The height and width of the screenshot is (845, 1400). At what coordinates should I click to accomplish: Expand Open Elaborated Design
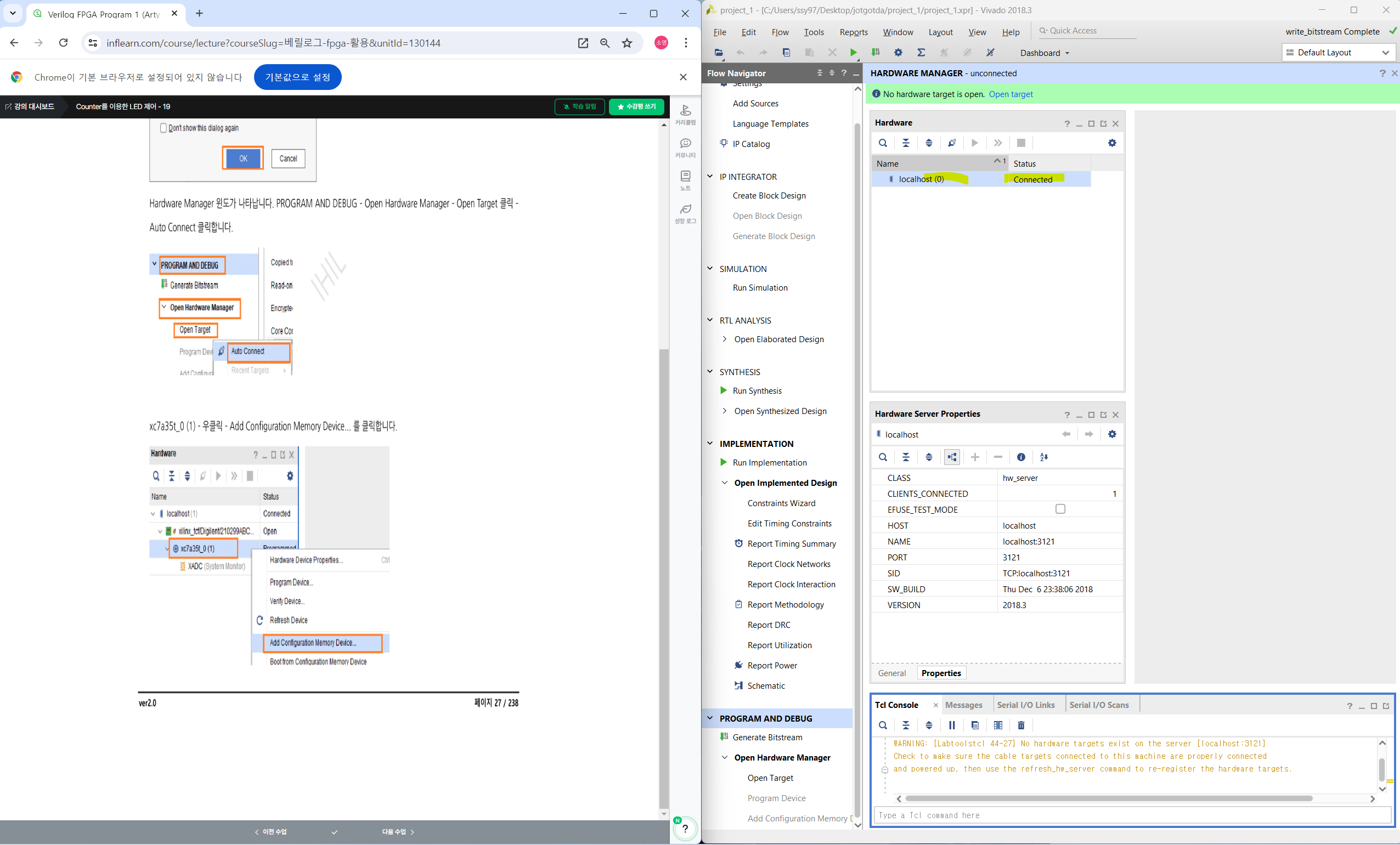[725, 339]
